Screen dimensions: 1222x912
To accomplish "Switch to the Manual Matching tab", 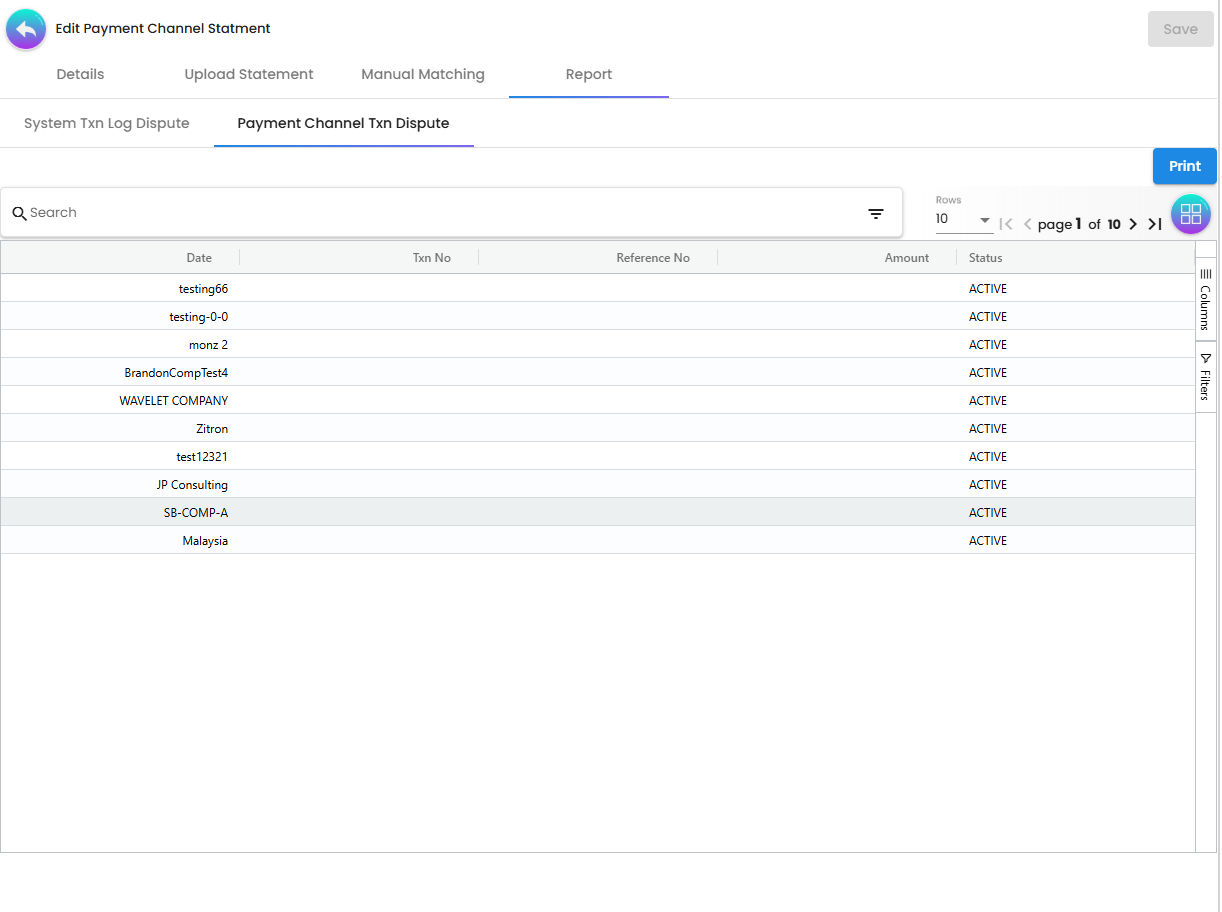I will click(423, 74).
